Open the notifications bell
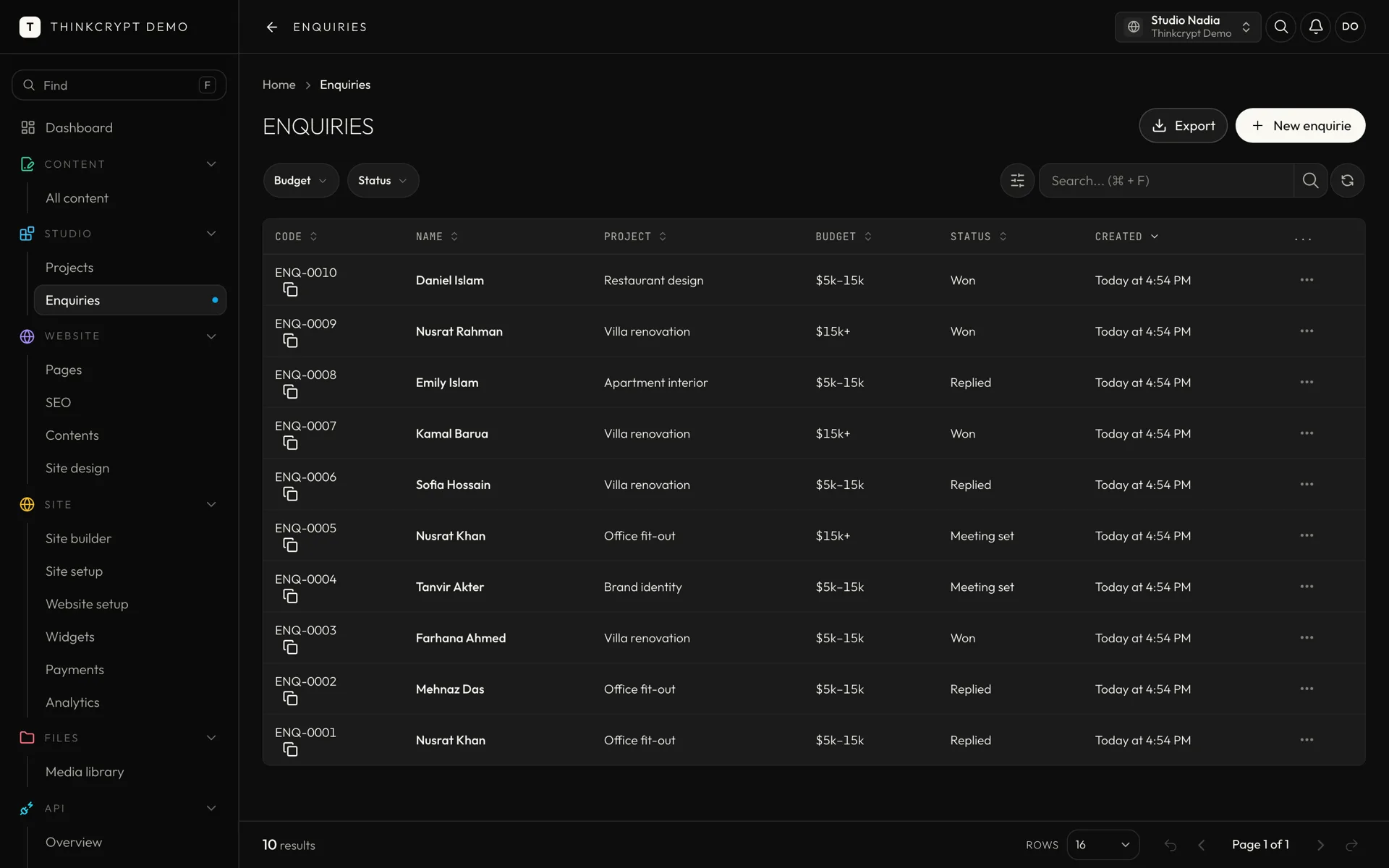 click(1315, 27)
